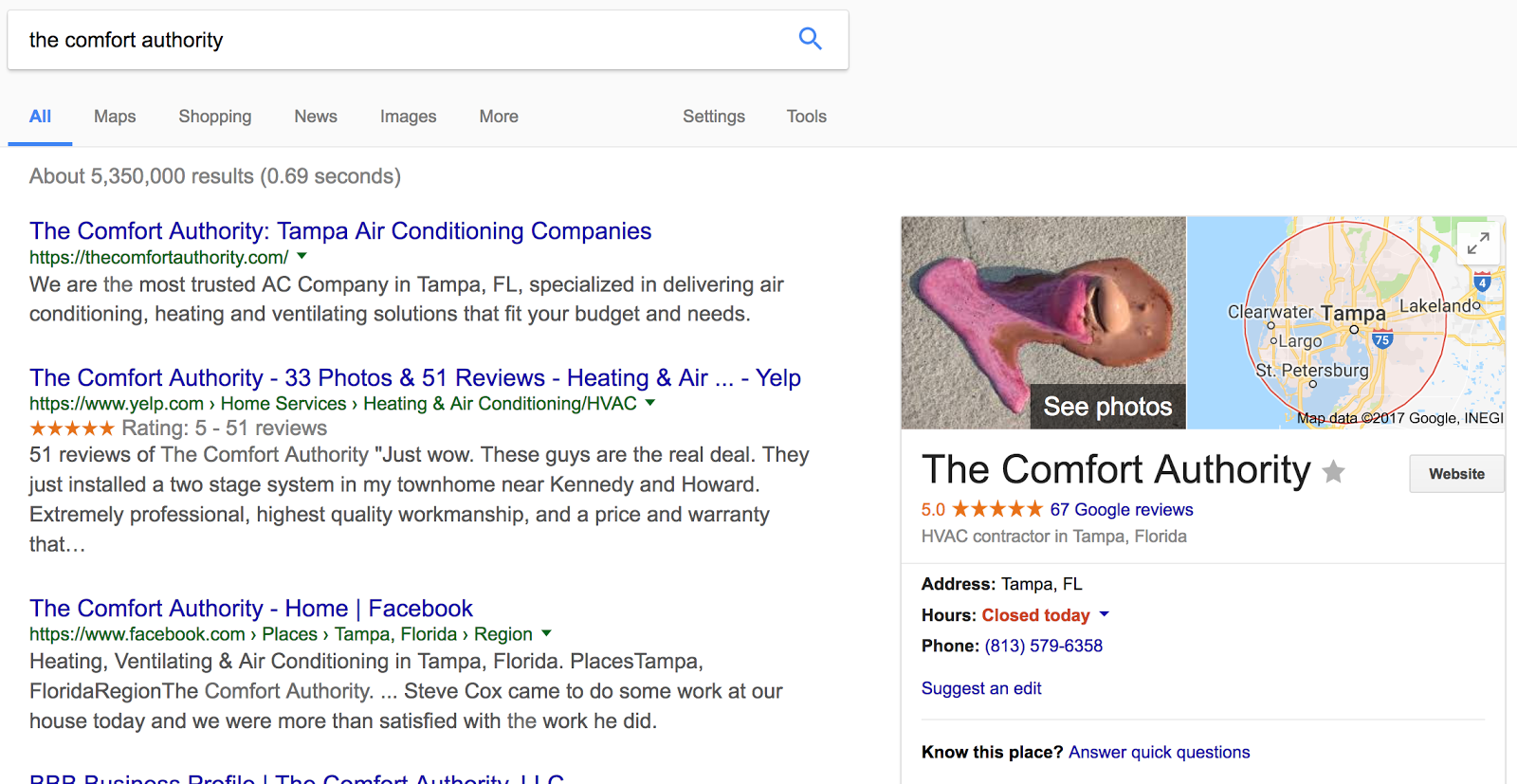1517x784 pixels.
Task: Click the Website button
Action: (x=1456, y=474)
